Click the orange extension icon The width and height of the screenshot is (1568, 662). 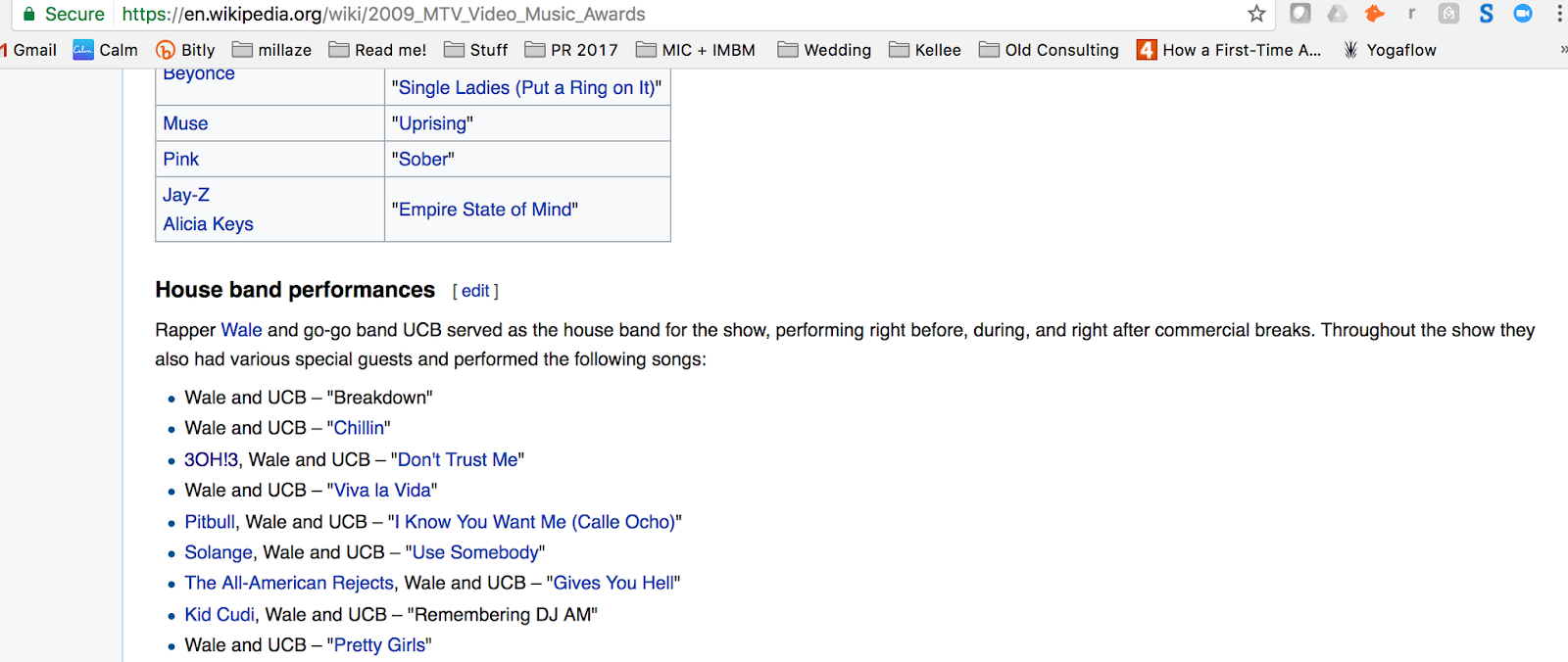(1375, 14)
